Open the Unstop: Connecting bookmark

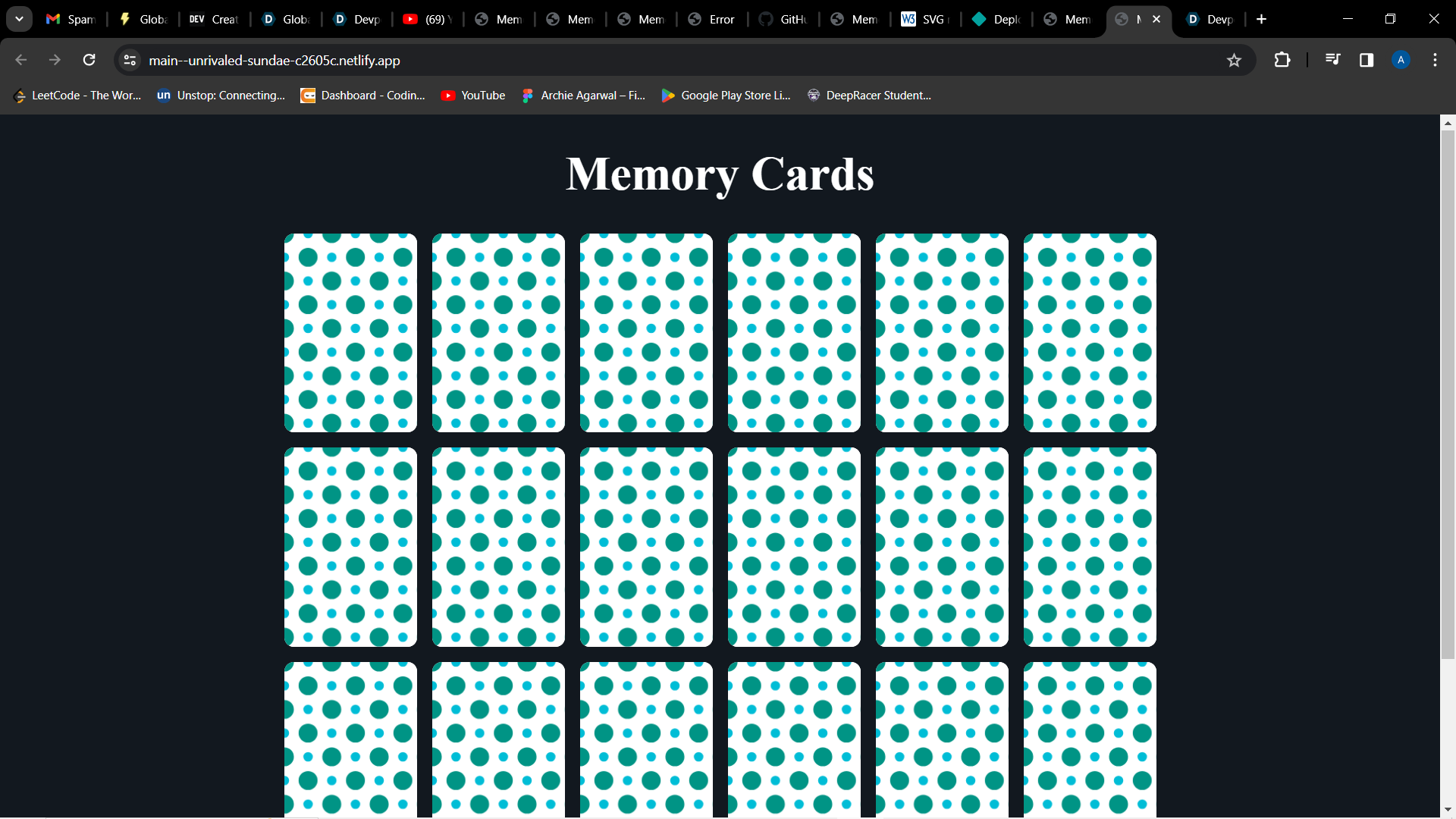click(x=221, y=96)
